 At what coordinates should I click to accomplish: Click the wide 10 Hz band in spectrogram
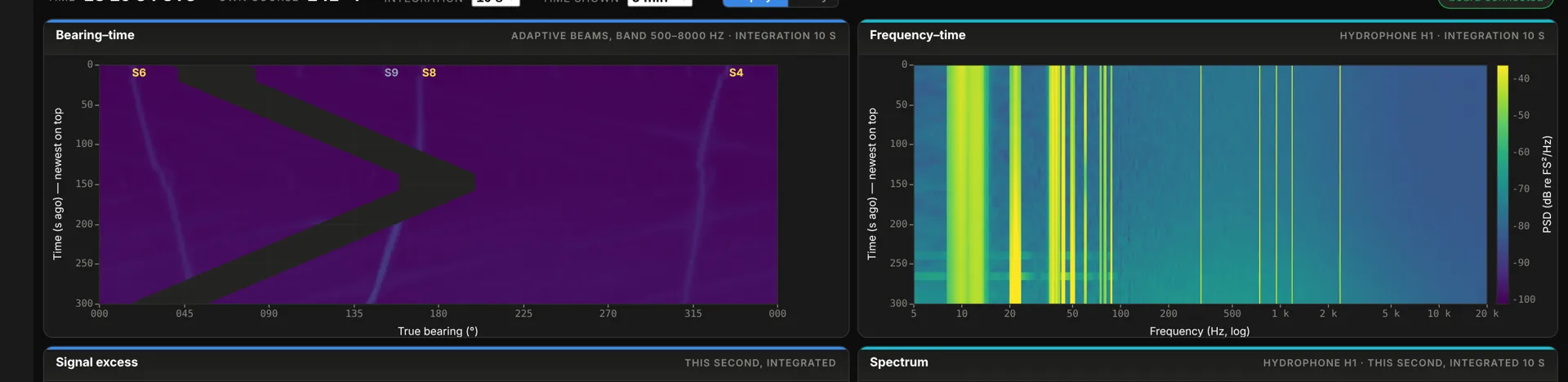tap(967, 184)
